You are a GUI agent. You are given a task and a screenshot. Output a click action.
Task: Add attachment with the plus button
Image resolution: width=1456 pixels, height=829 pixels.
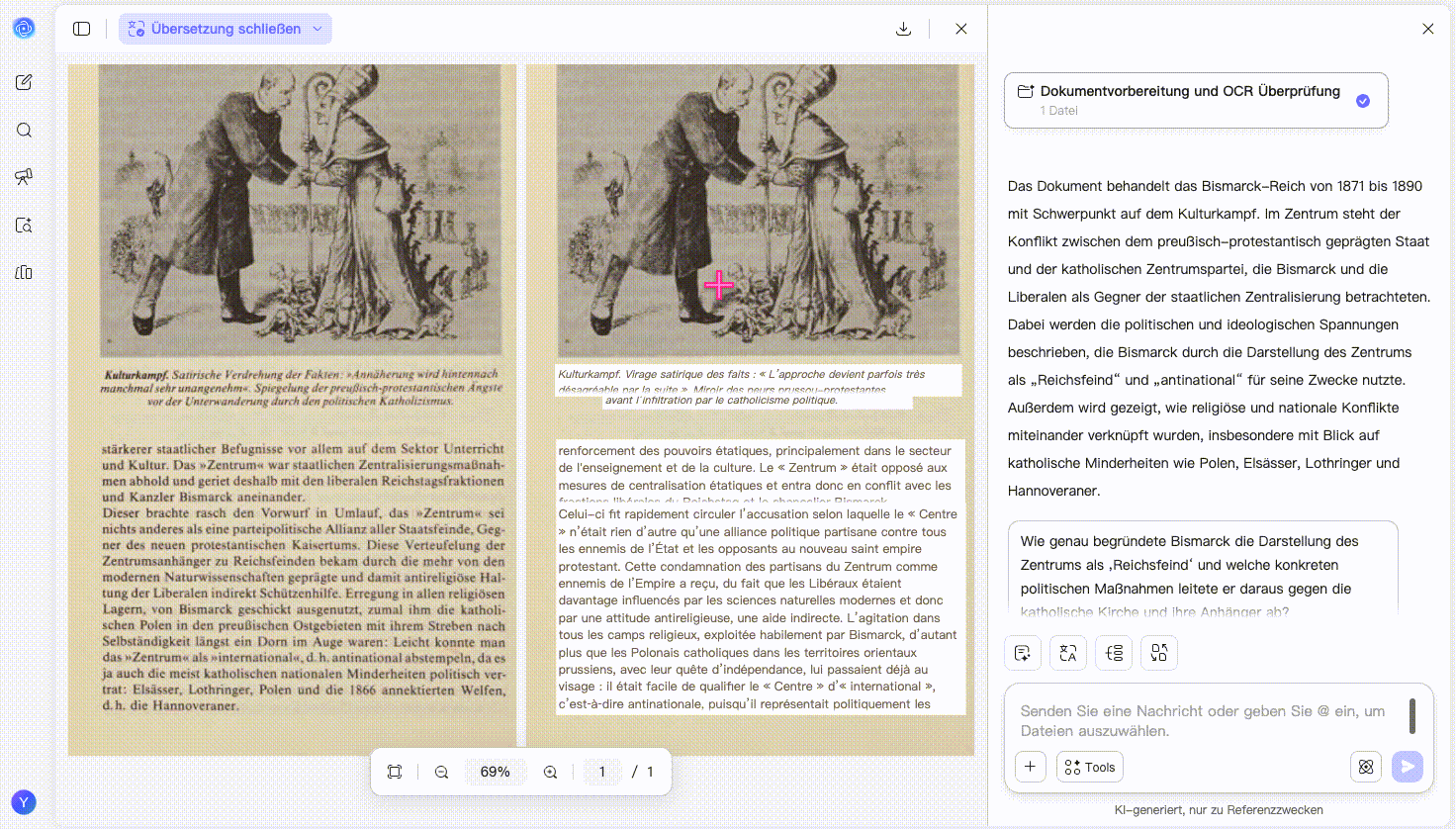1031,767
